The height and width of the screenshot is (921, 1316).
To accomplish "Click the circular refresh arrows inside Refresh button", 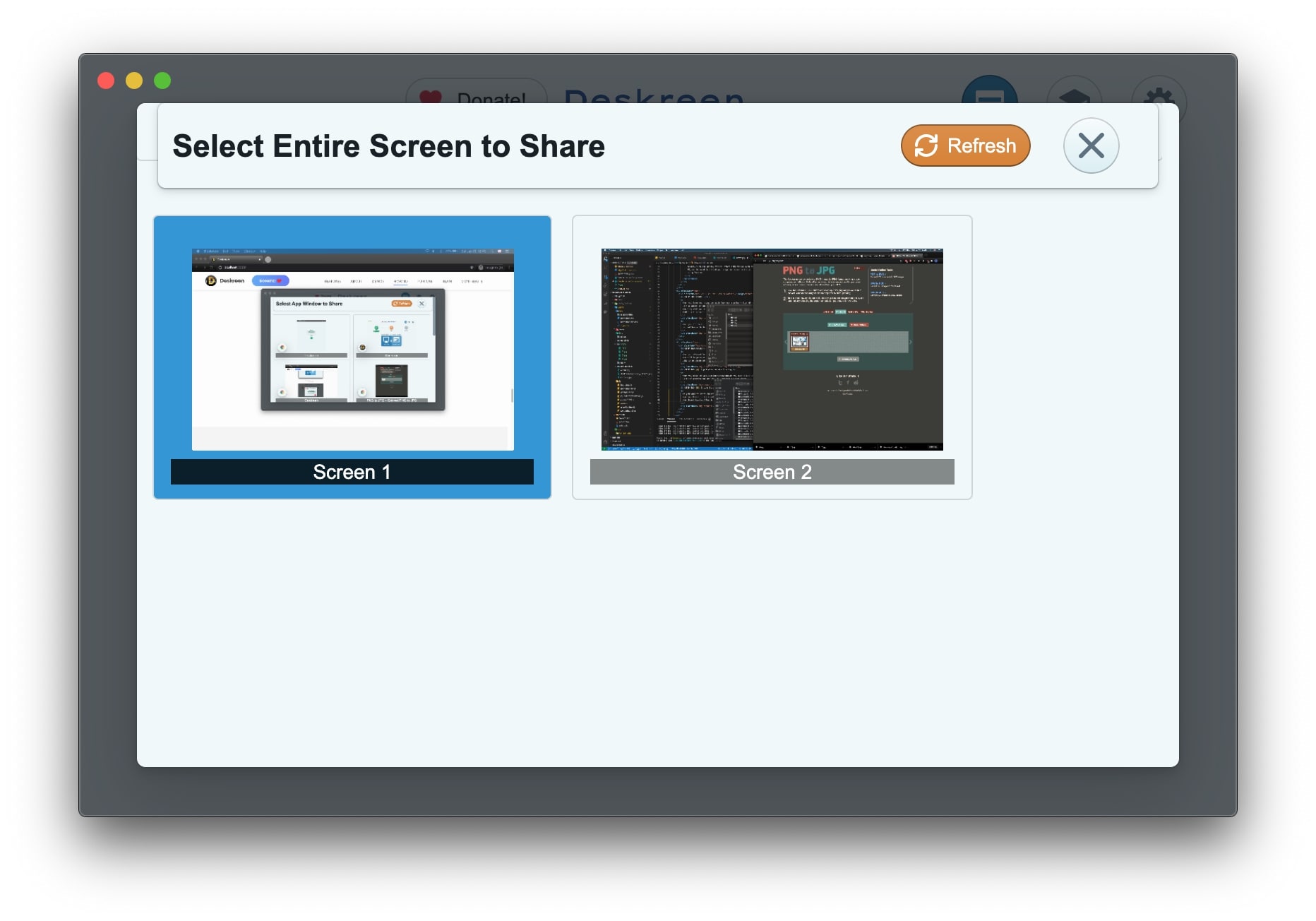I will click(926, 145).
